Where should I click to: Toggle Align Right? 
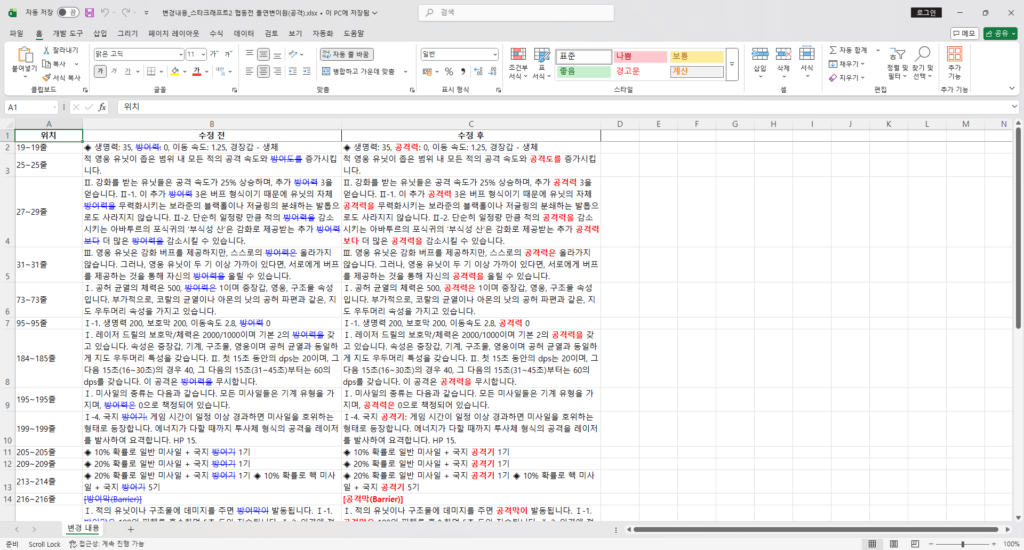point(278,71)
